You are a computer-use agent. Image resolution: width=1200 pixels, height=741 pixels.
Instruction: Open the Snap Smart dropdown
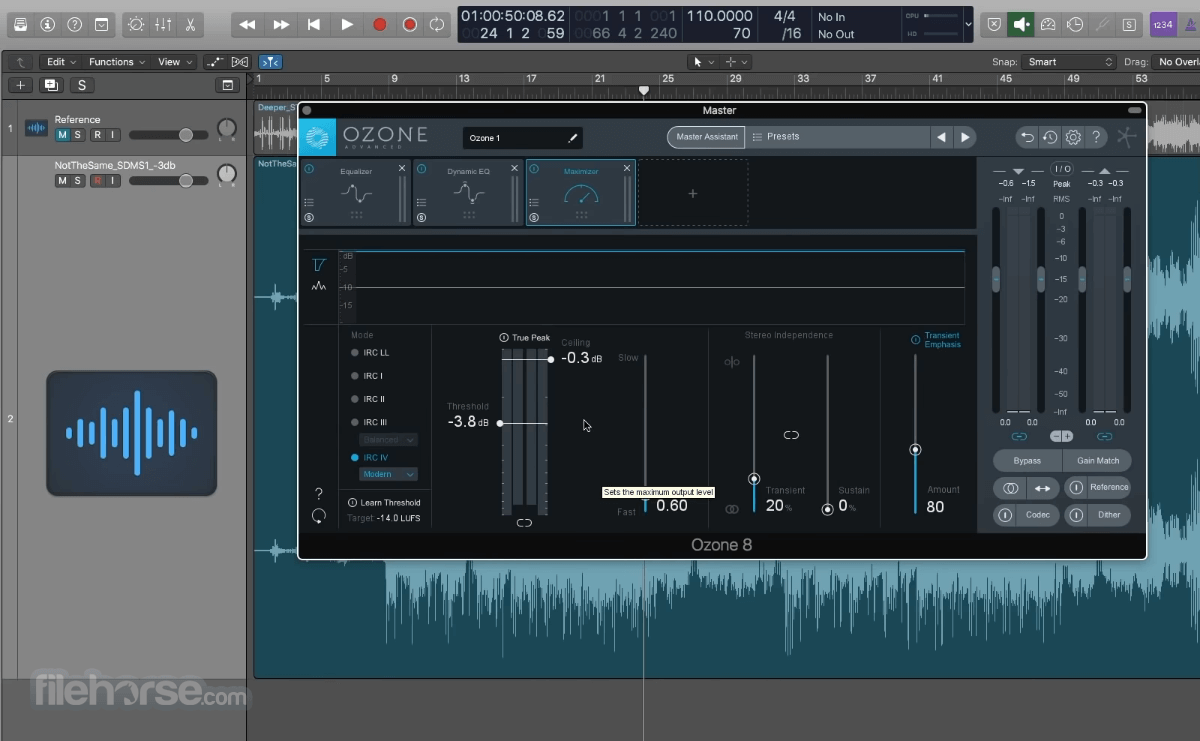[x=1068, y=62]
